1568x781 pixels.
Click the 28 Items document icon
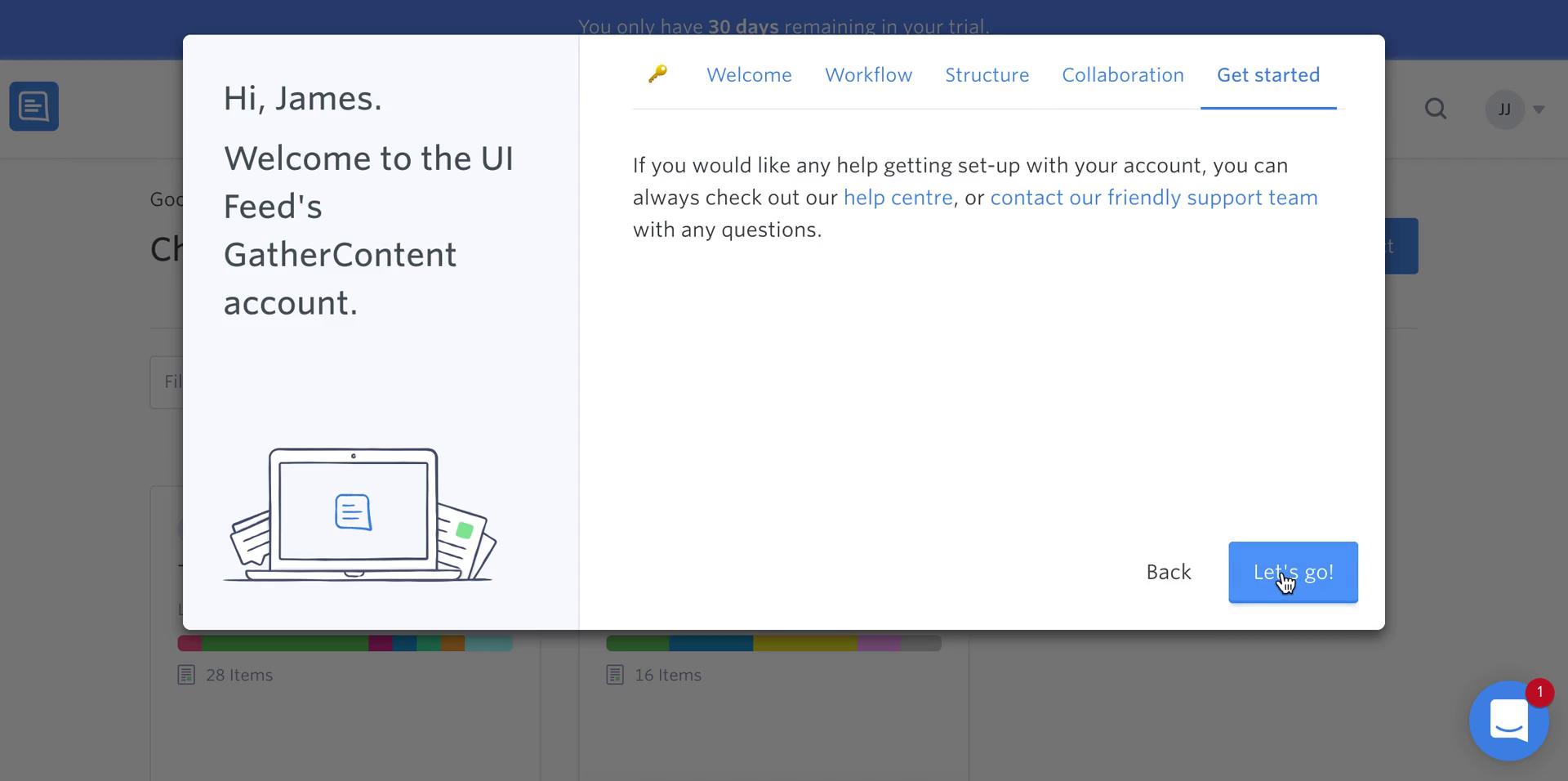[x=186, y=675]
